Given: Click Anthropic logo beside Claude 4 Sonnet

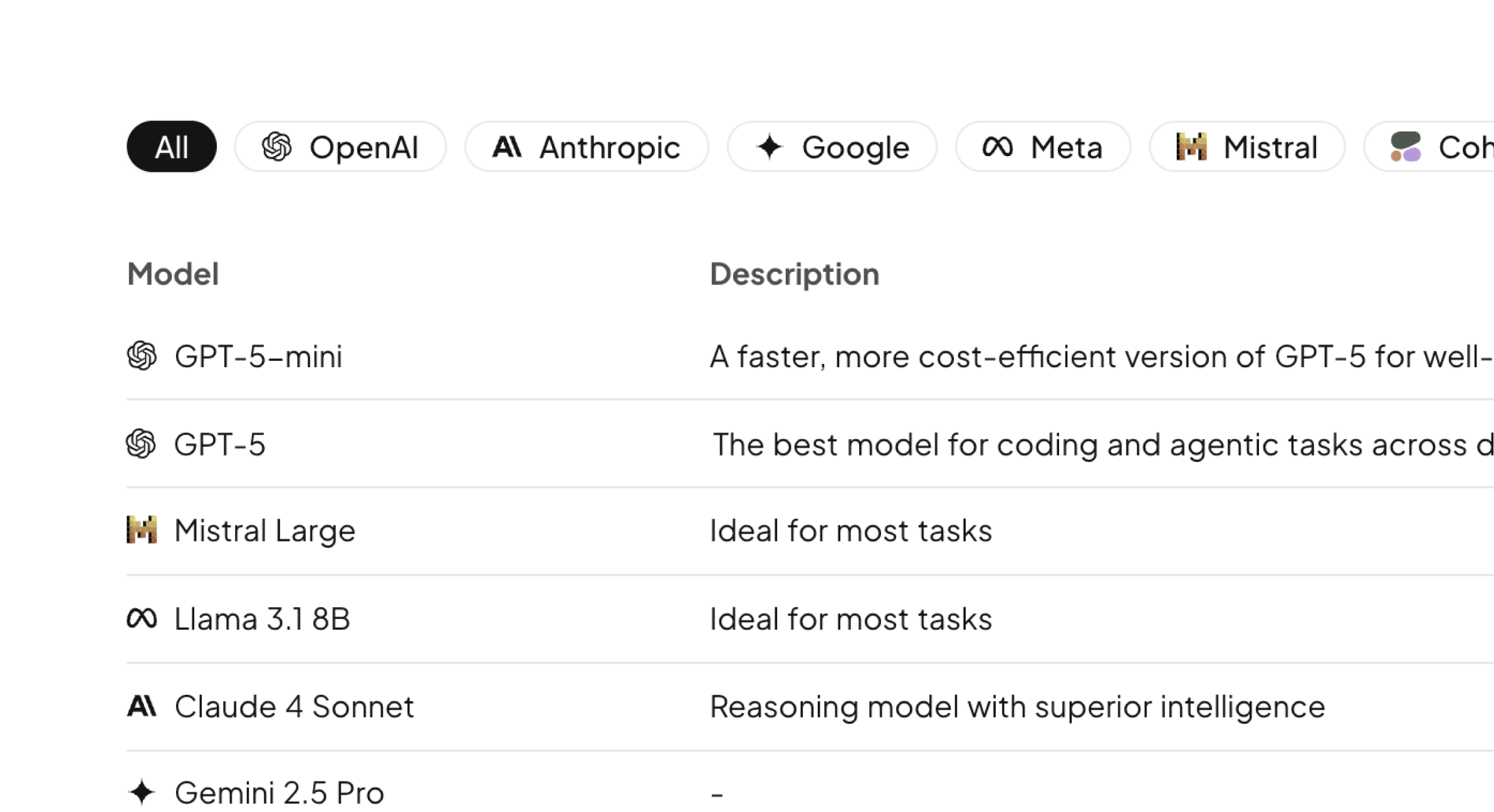Looking at the screenshot, I should click(142, 706).
